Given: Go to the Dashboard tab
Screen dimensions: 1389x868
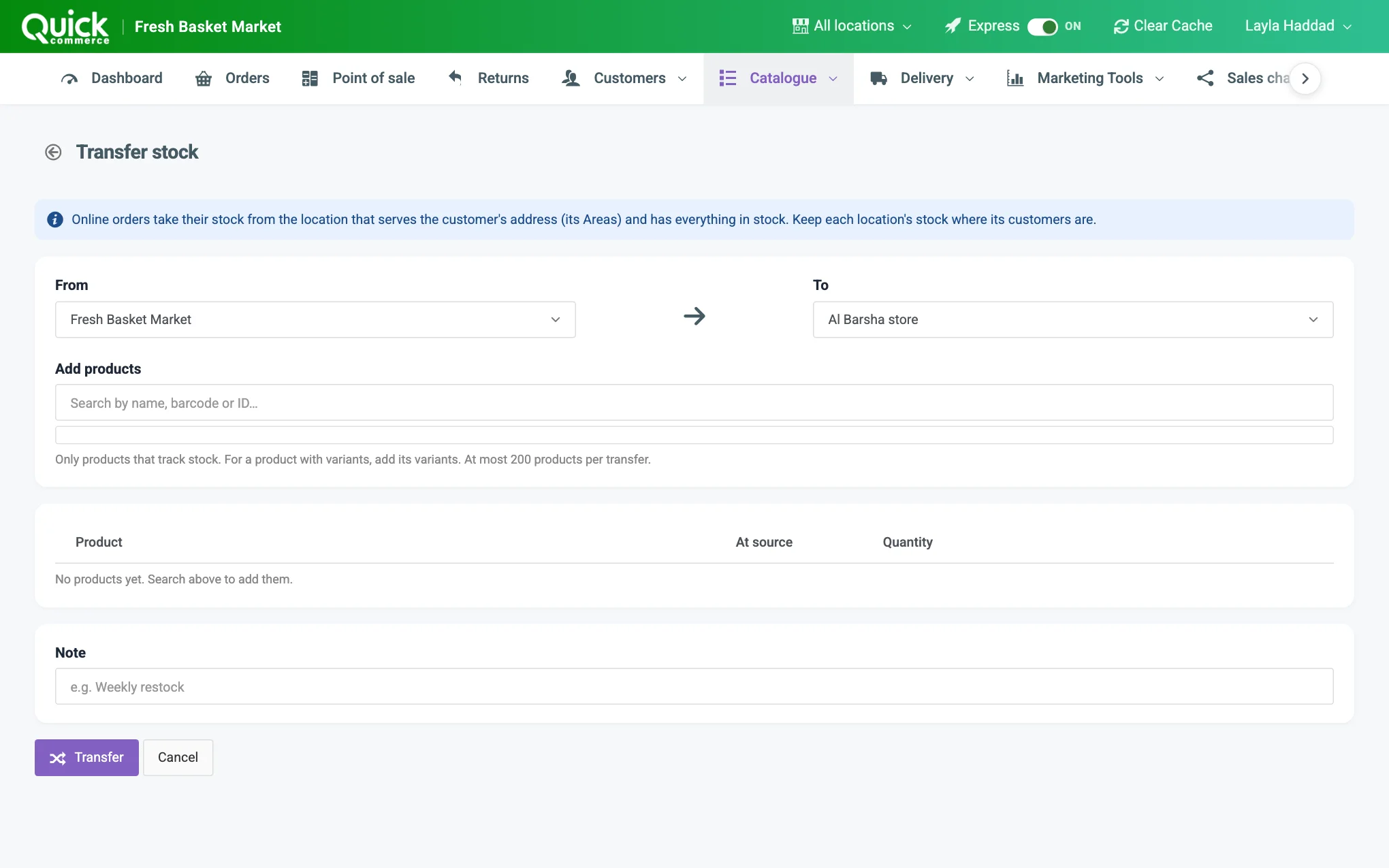Looking at the screenshot, I should [112, 78].
